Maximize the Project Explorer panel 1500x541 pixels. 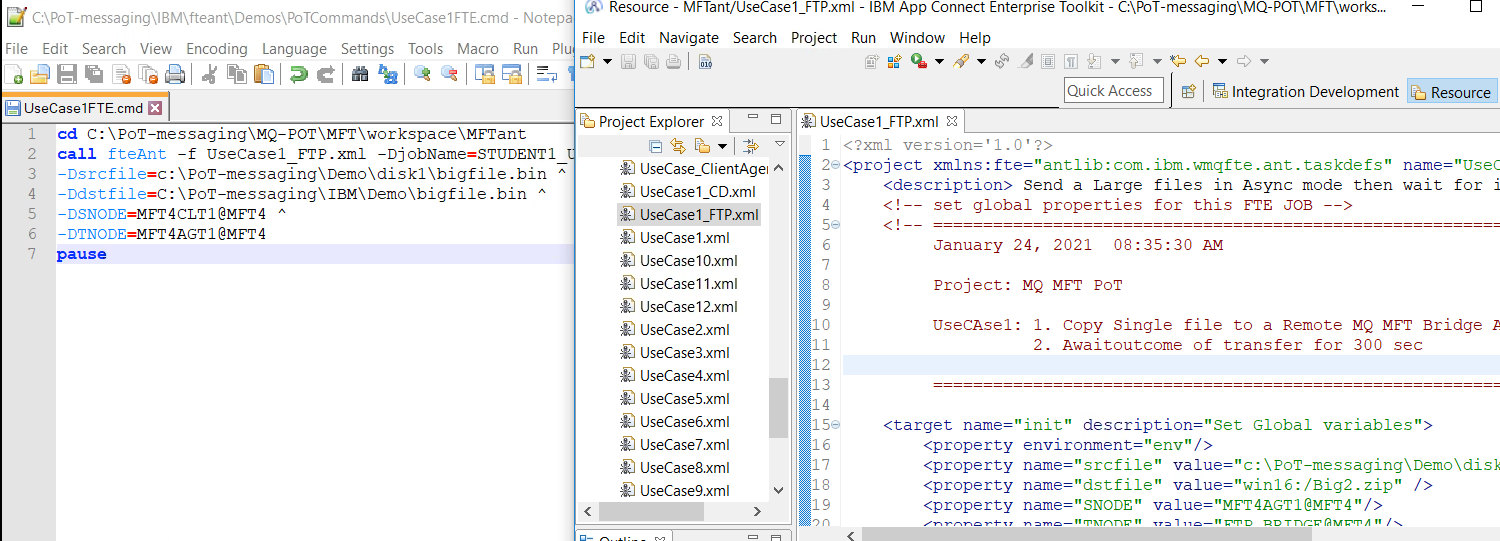[776, 120]
